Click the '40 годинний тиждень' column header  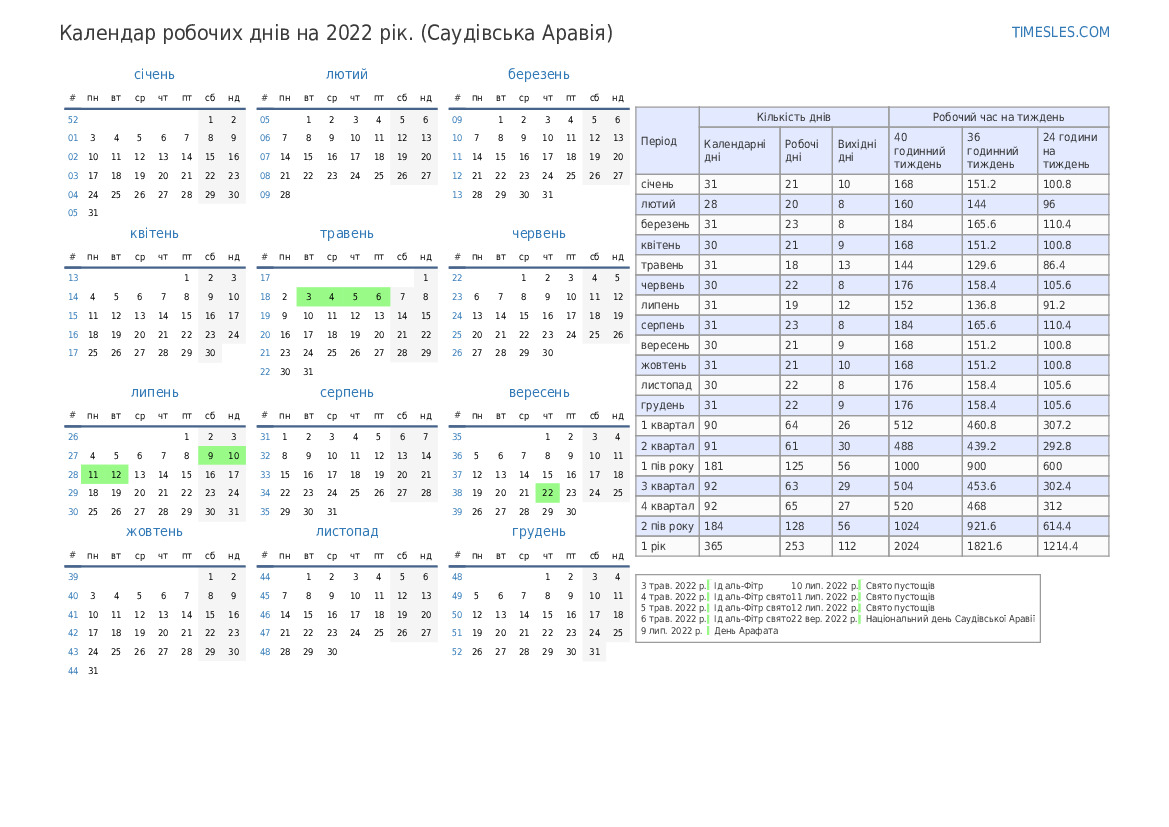pos(925,150)
